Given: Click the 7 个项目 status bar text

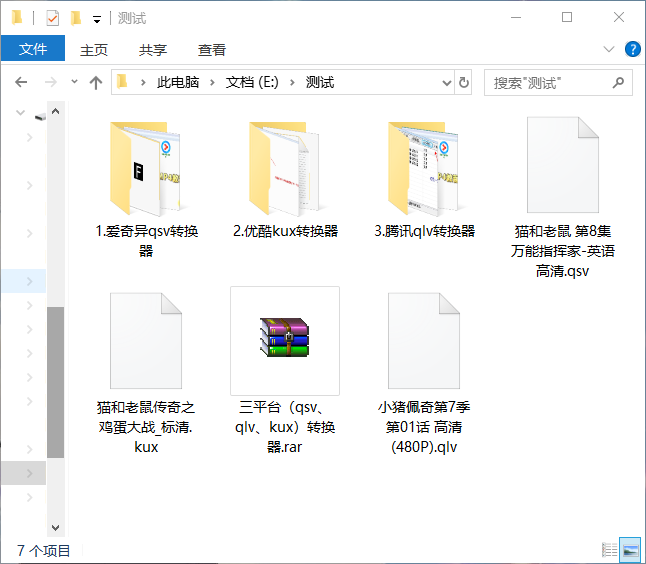Looking at the screenshot, I should coord(44,551).
